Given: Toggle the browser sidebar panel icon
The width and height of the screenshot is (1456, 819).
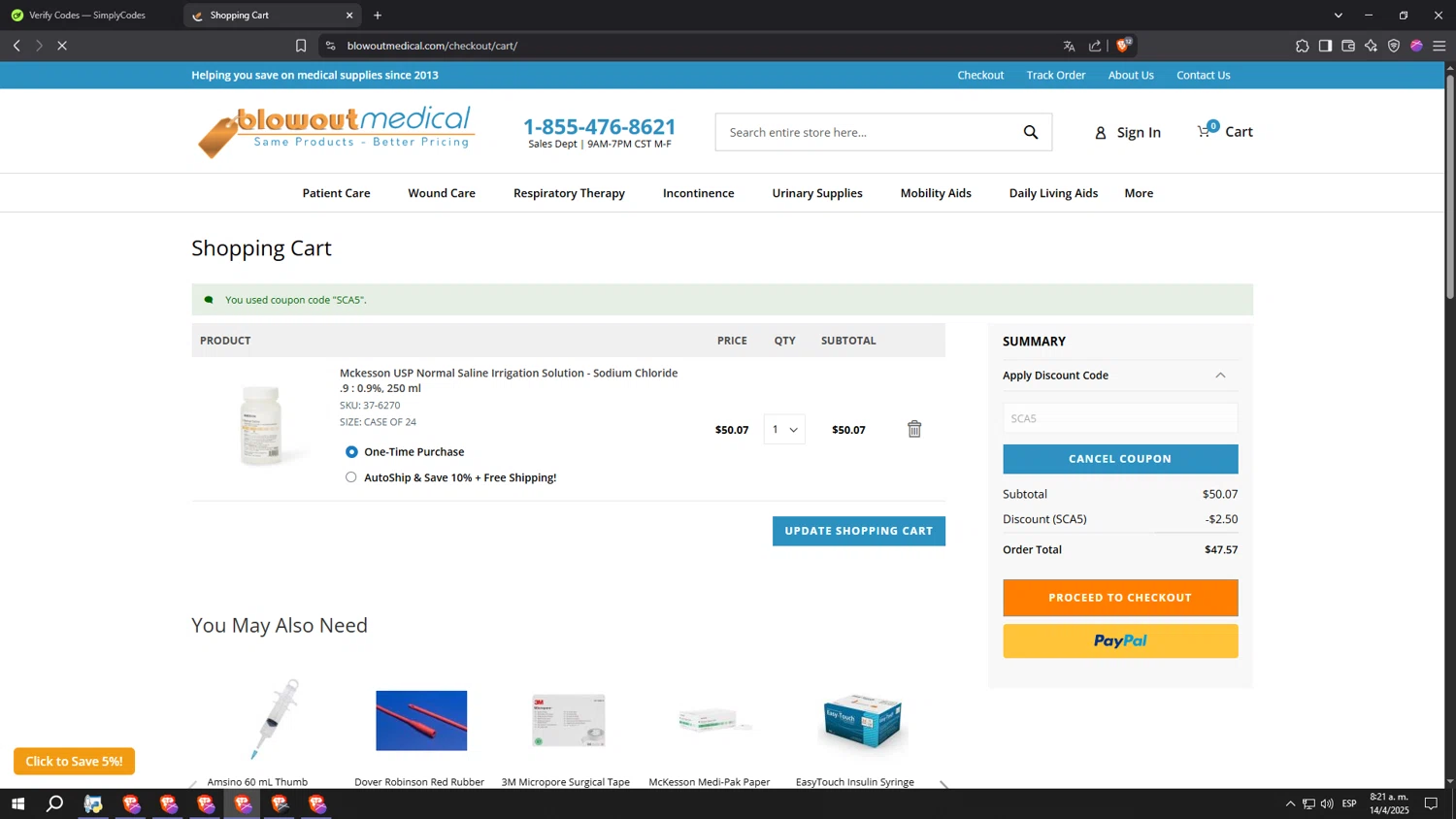Looking at the screenshot, I should point(1325,46).
